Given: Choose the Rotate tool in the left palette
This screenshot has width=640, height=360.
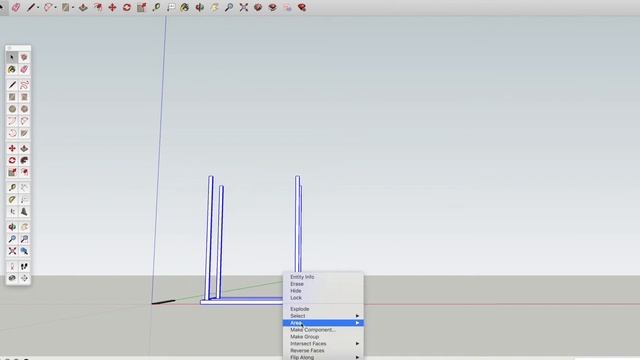Looking at the screenshot, I should pos(12,160).
